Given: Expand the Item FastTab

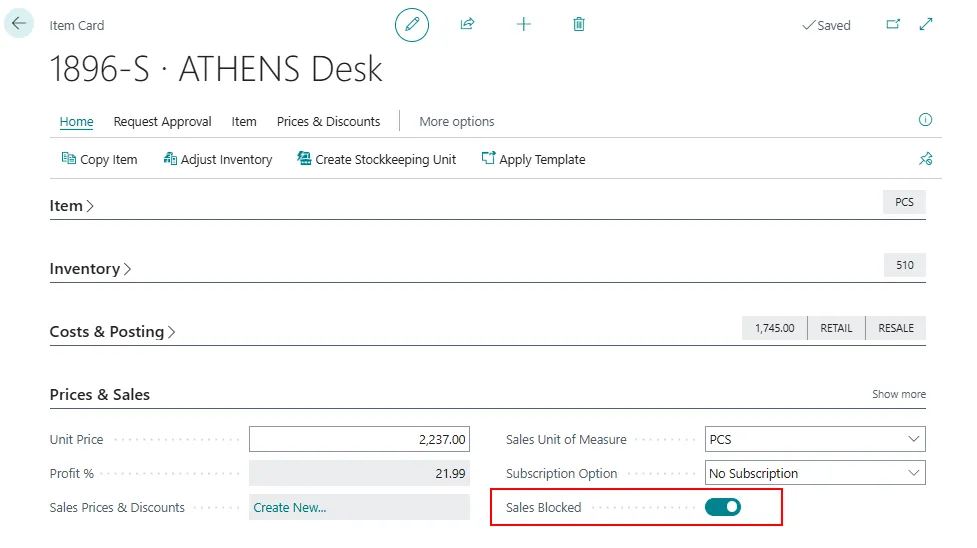Looking at the screenshot, I should tap(72, 206).
